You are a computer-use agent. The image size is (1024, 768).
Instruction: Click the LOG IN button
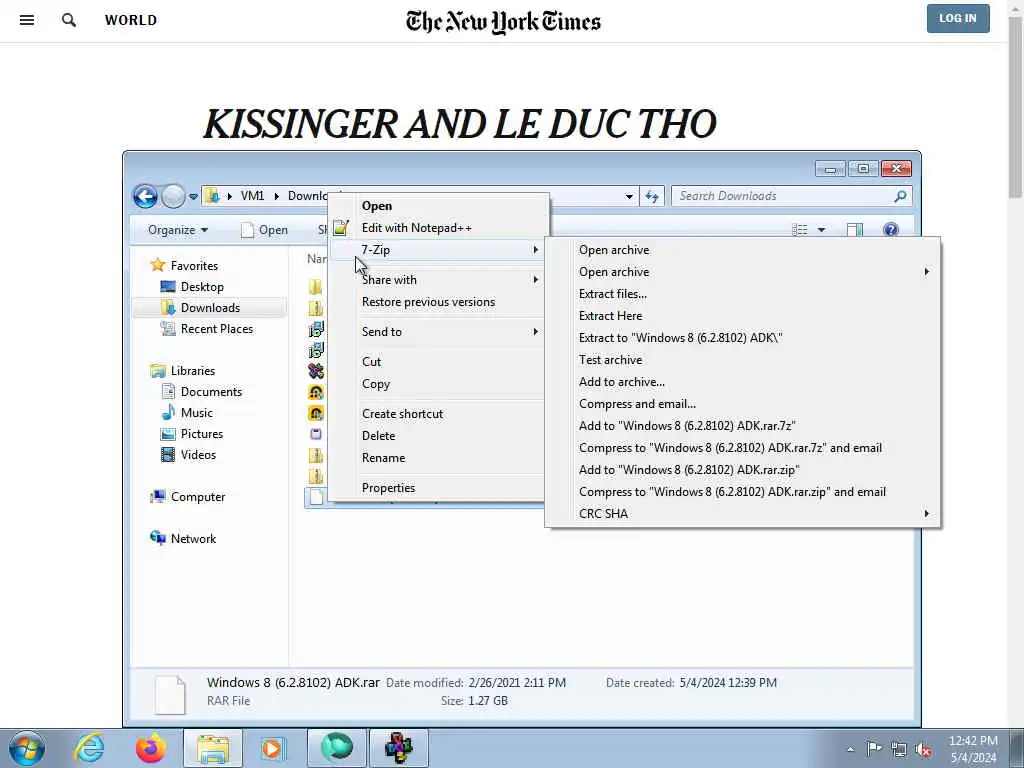pyautogui.click(x=957, y=18)
